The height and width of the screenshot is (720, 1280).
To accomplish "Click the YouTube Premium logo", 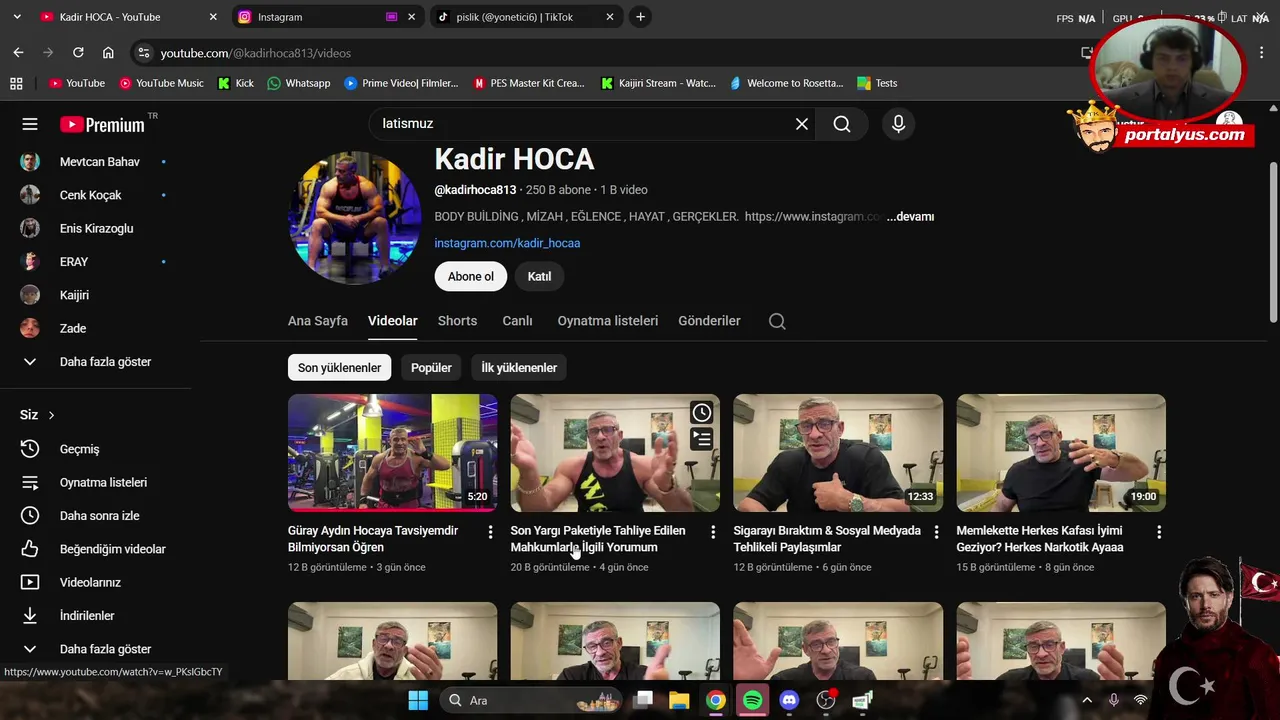I will 102,124.
